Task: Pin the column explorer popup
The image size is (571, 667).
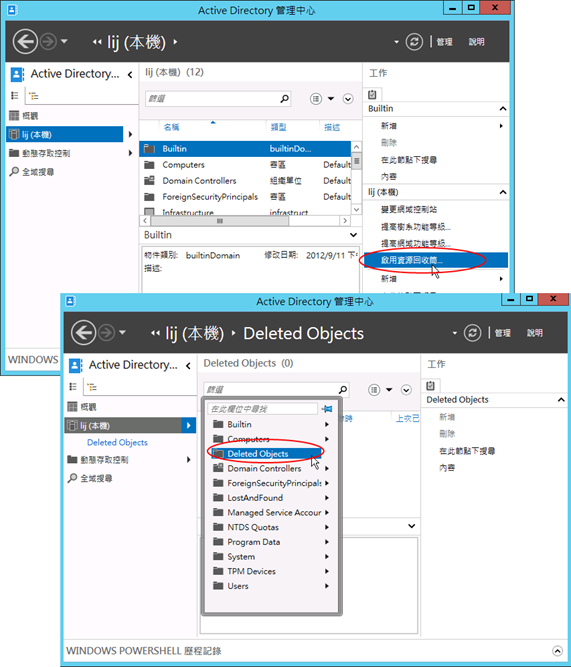Action: point(327,409)
